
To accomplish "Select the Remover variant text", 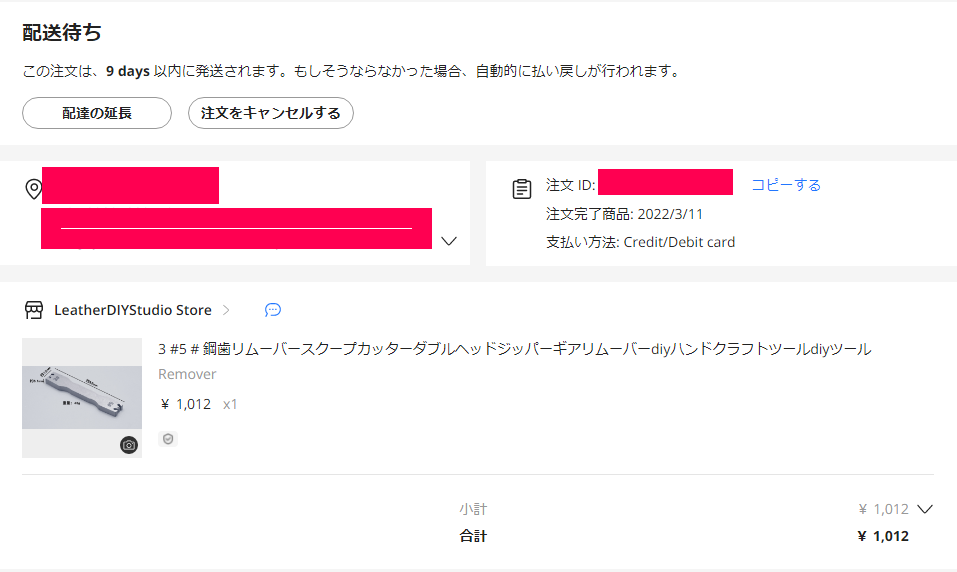I will pos(187,374).
